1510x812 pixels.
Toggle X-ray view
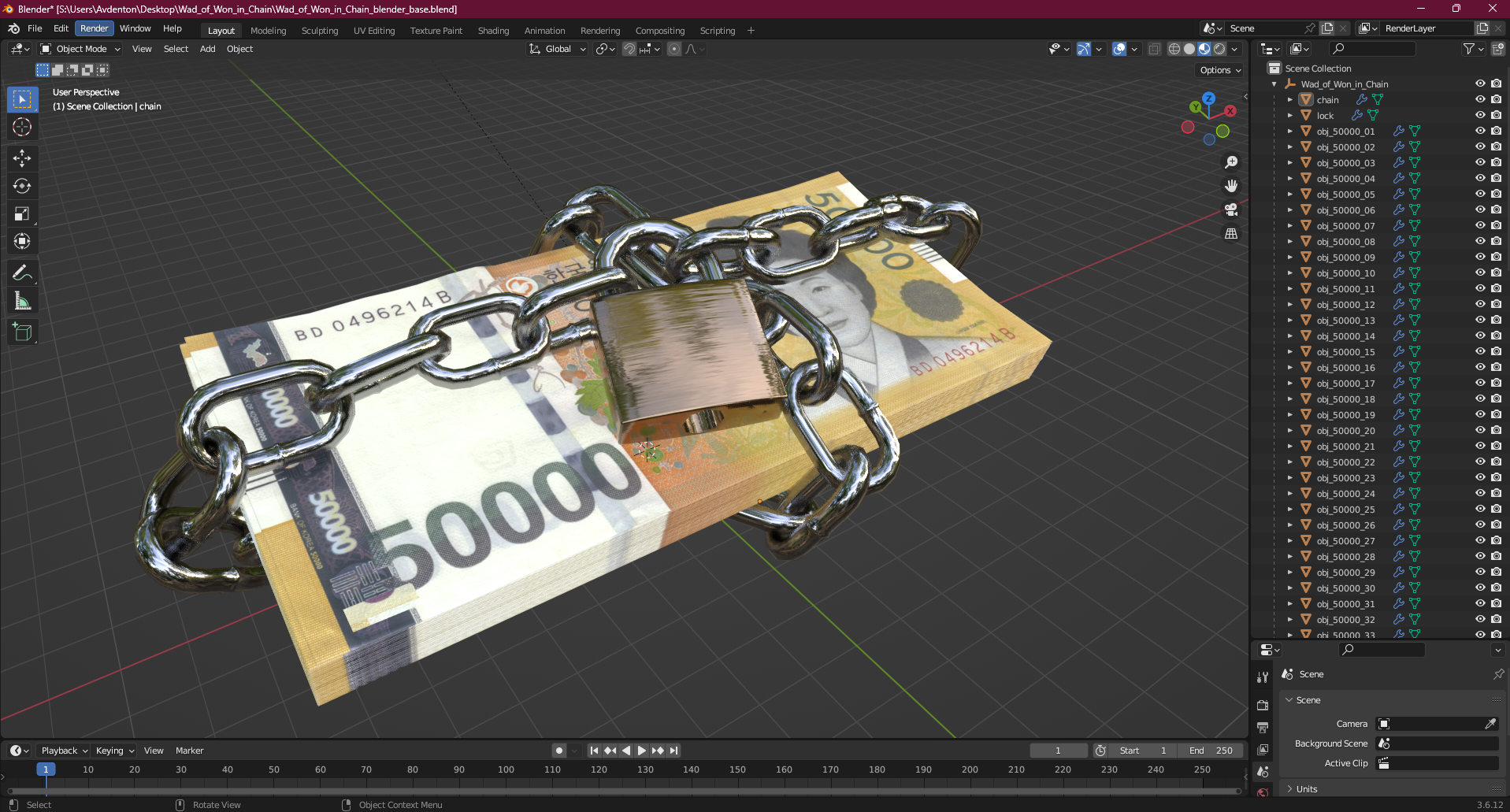tap(1154, 49)
